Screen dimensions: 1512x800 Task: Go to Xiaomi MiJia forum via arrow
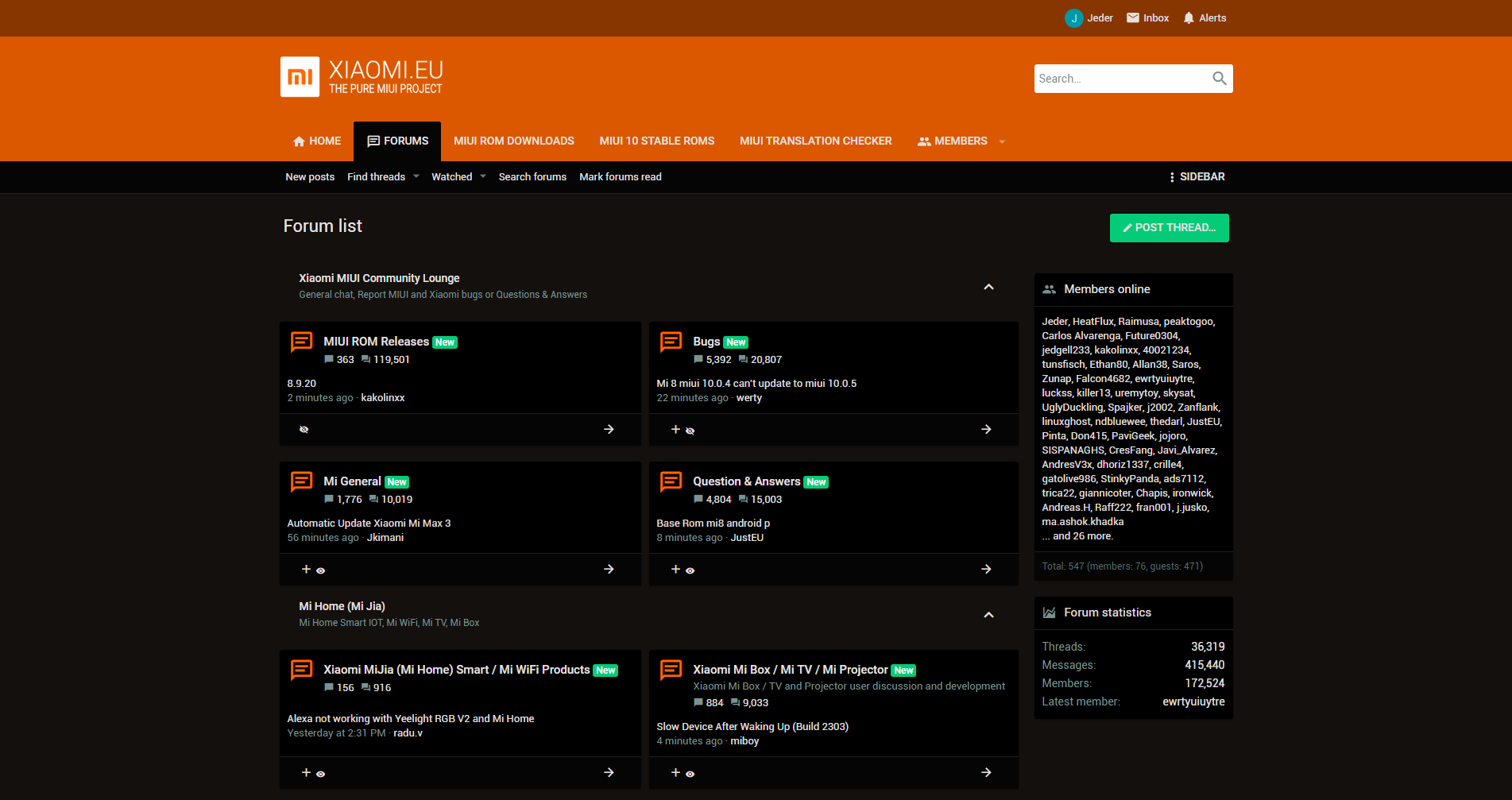coord(609,772)
